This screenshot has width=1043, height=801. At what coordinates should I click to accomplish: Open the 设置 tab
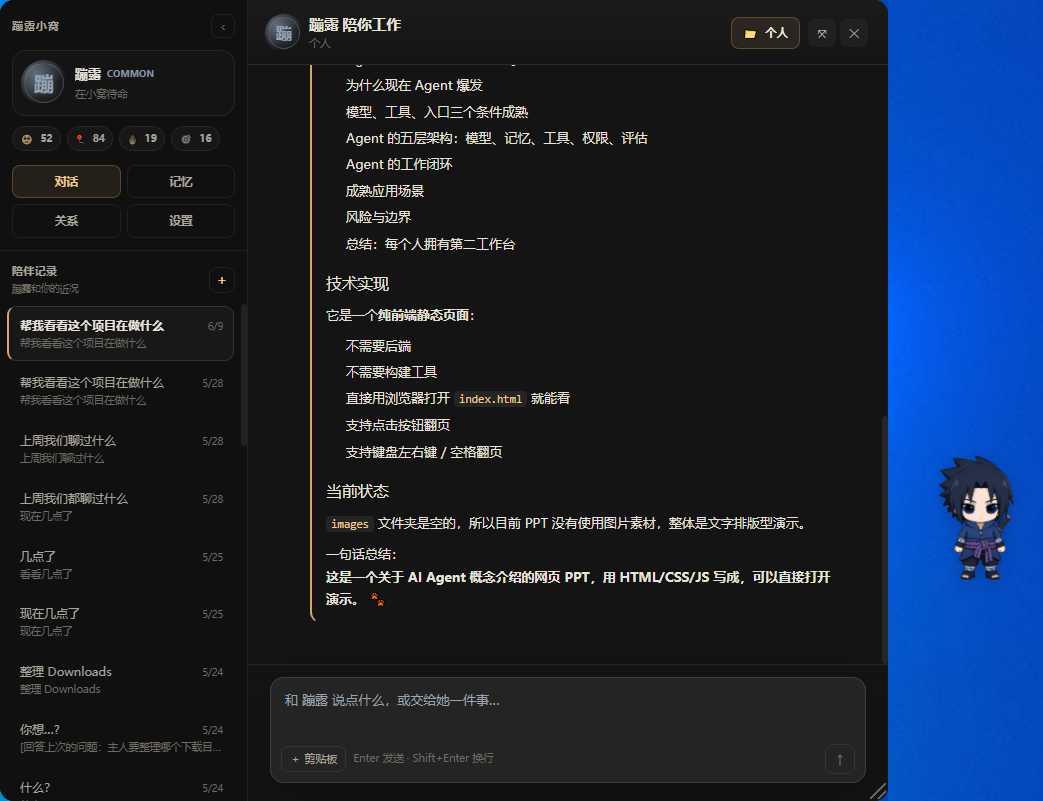point(181,221)
